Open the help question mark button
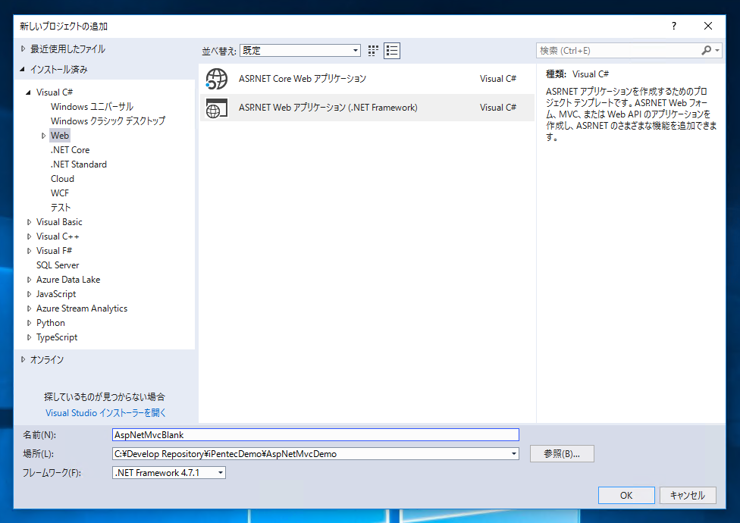The image size is (740, 523). [x=674, y=26]
